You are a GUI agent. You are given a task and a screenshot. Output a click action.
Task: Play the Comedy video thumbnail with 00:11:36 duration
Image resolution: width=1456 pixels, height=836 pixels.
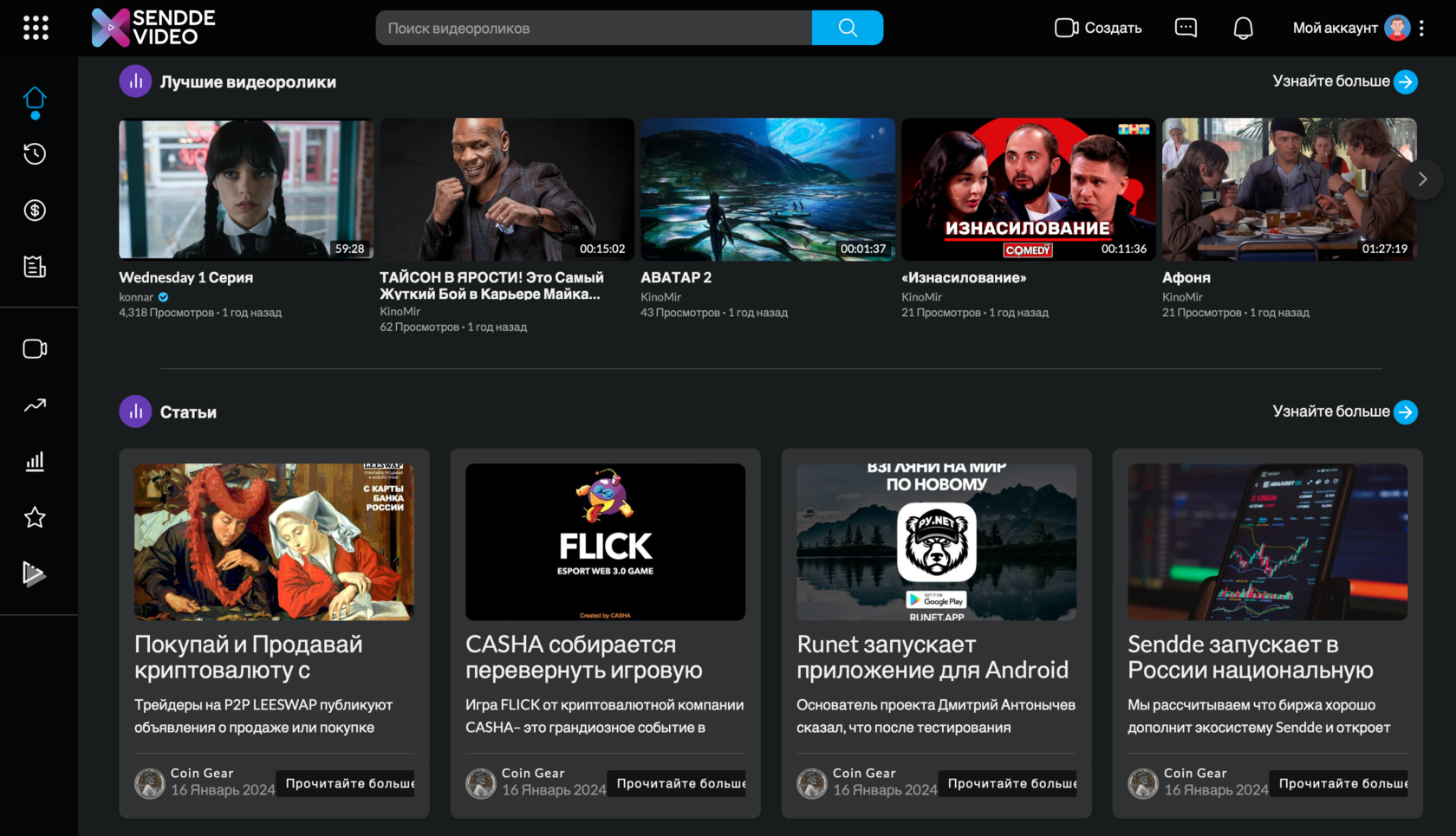click(1029, 189)
